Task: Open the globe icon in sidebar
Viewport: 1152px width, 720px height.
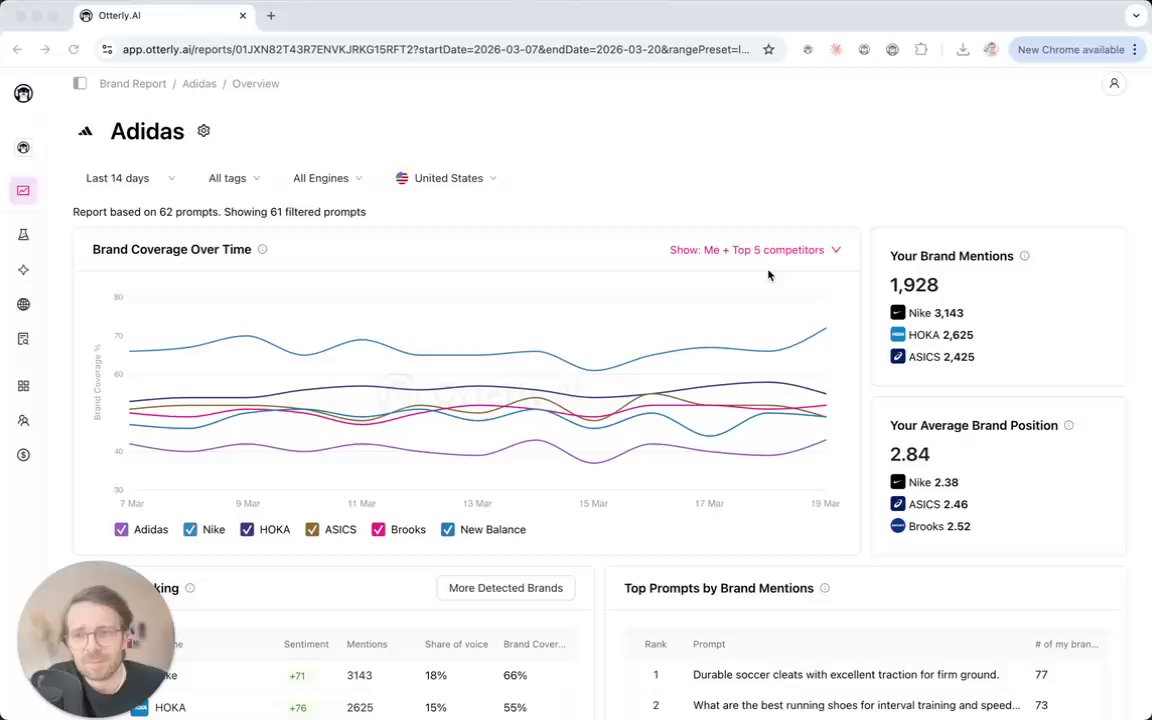Action: coord(23,304)
